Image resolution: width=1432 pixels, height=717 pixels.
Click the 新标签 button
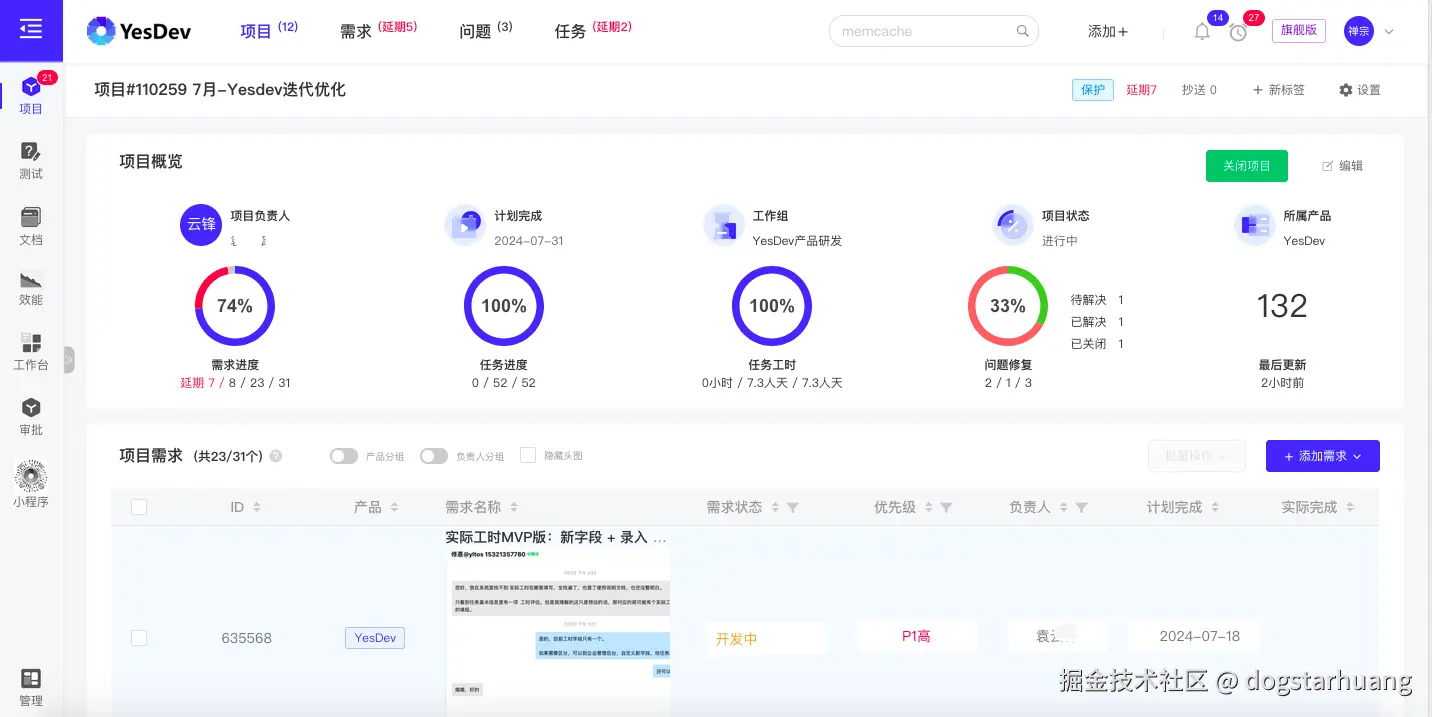click(x=1279, y=90)
